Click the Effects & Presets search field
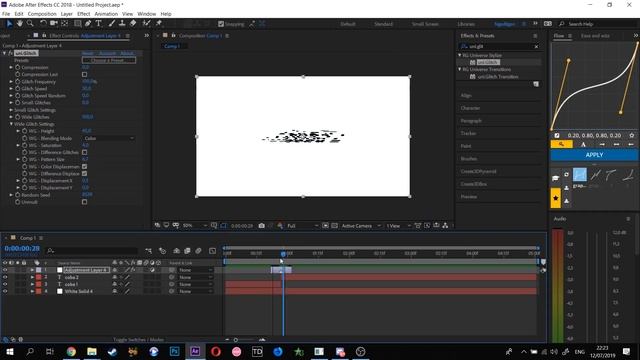 click(x=500, y=47)
